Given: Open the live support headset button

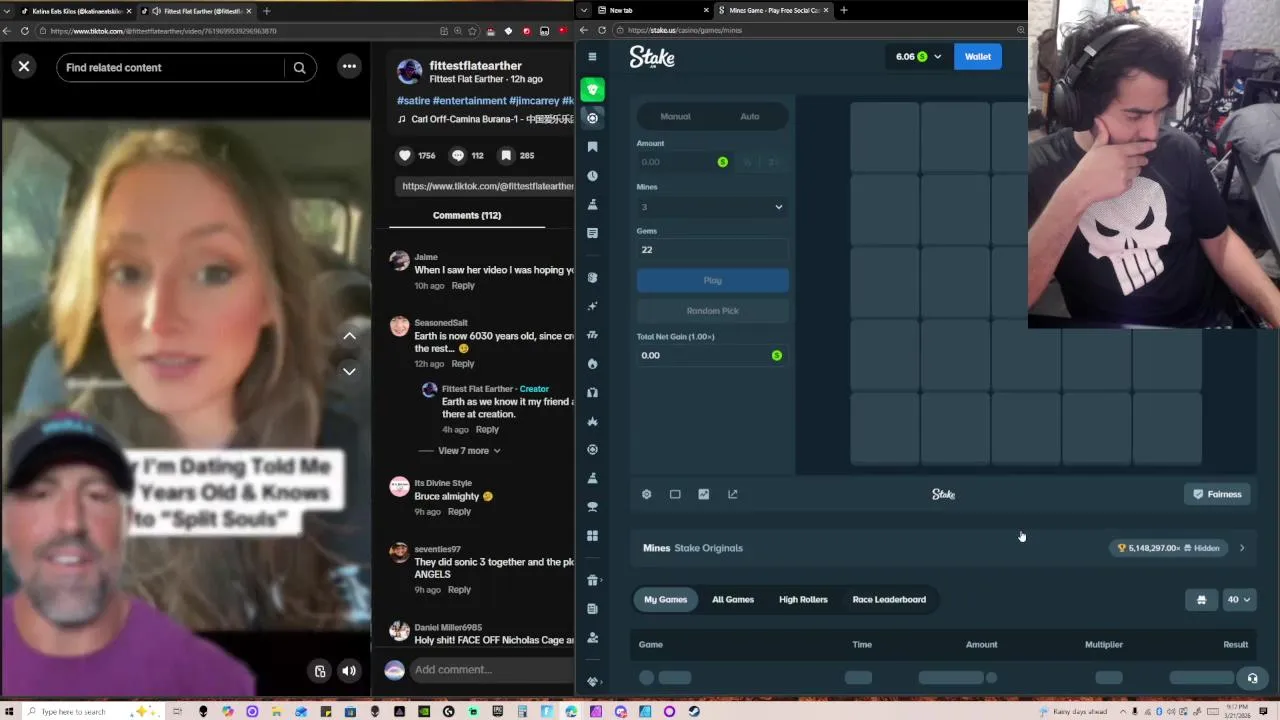Looking at the screenshot, I should 1252,678.
